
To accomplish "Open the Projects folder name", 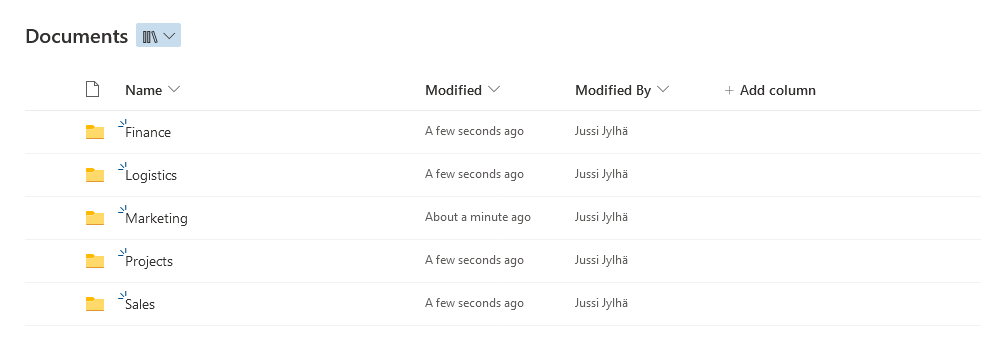I will tap(149, 261).
